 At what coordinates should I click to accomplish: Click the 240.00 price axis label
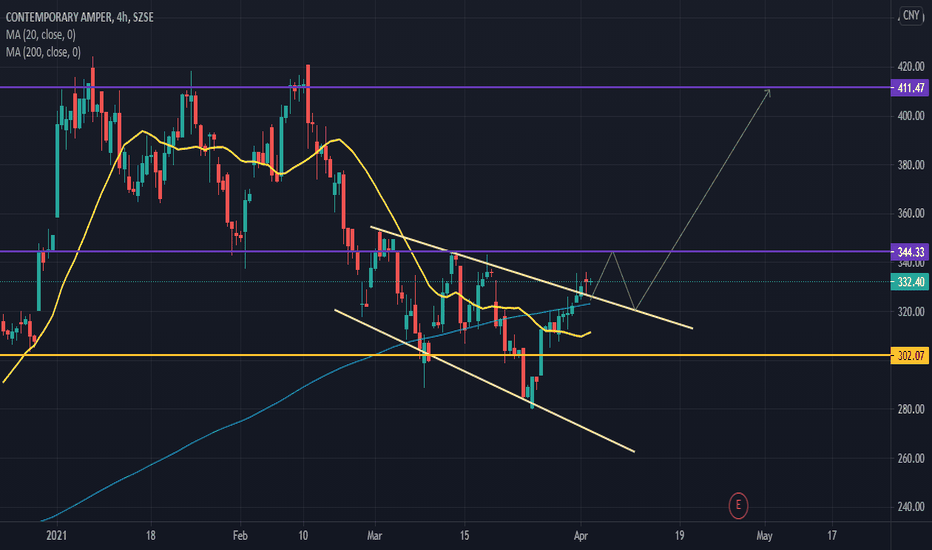coord(911,507)
